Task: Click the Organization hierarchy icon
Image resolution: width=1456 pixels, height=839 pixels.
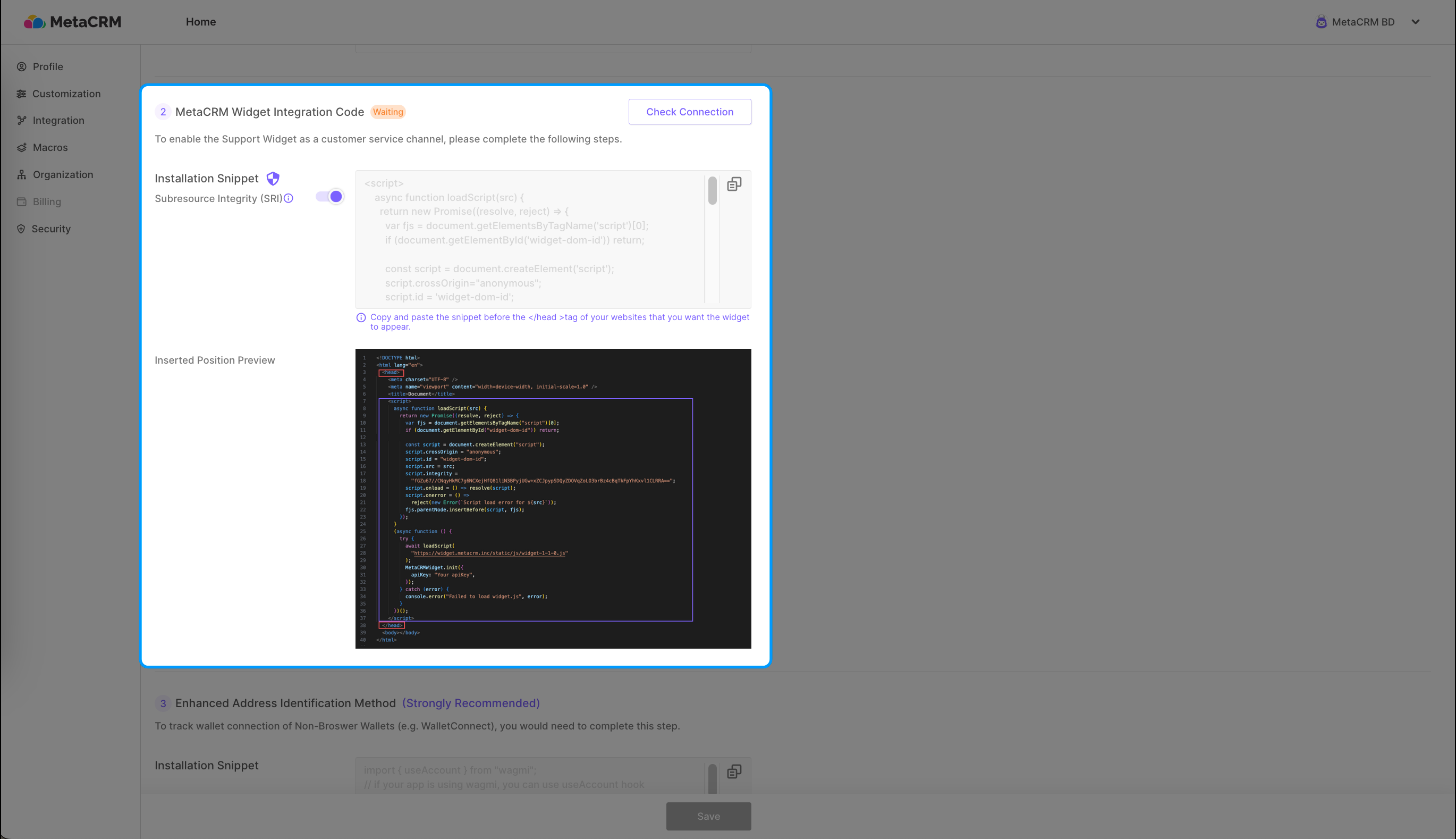Action: 21,174
